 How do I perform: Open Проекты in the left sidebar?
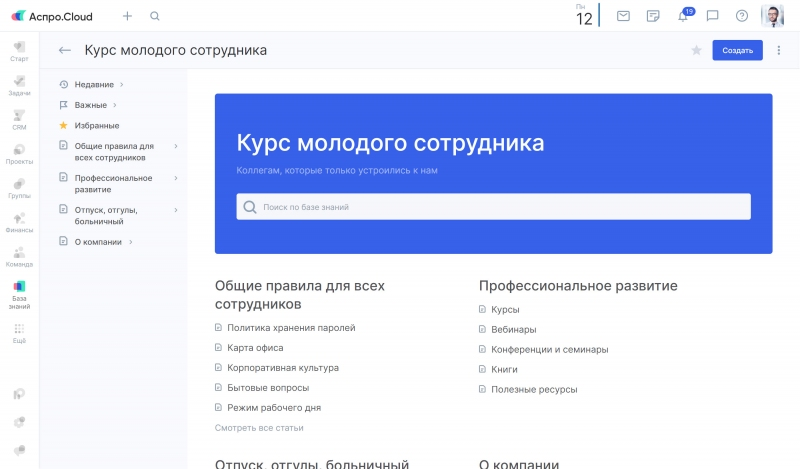point(19,154)
